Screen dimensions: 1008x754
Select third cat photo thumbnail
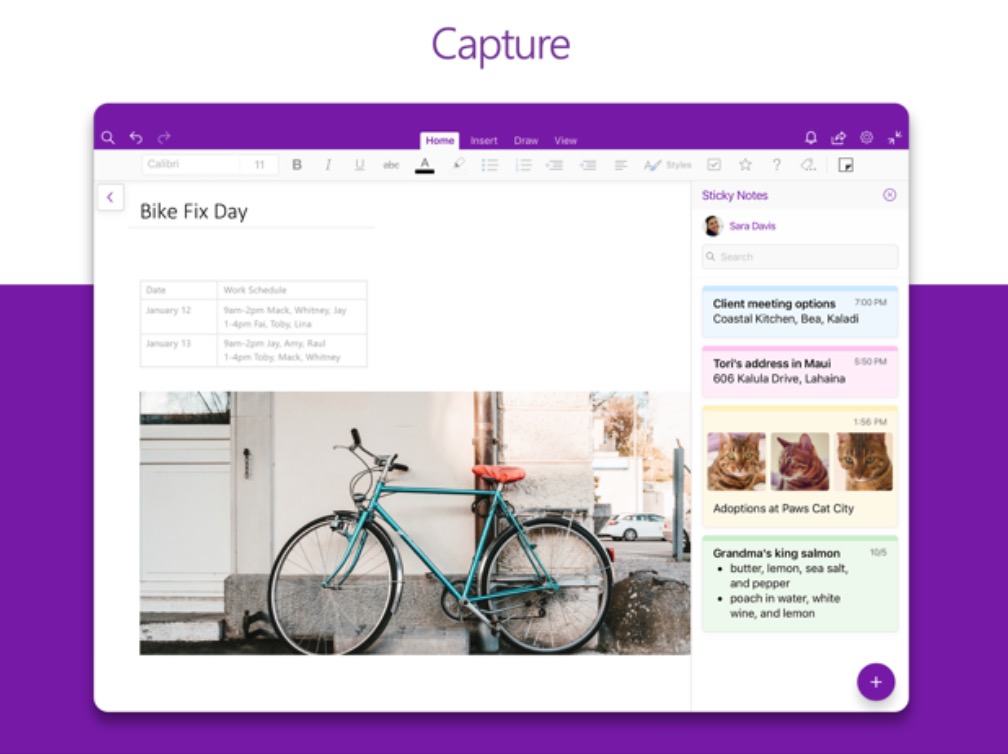[x=864, y=462]
